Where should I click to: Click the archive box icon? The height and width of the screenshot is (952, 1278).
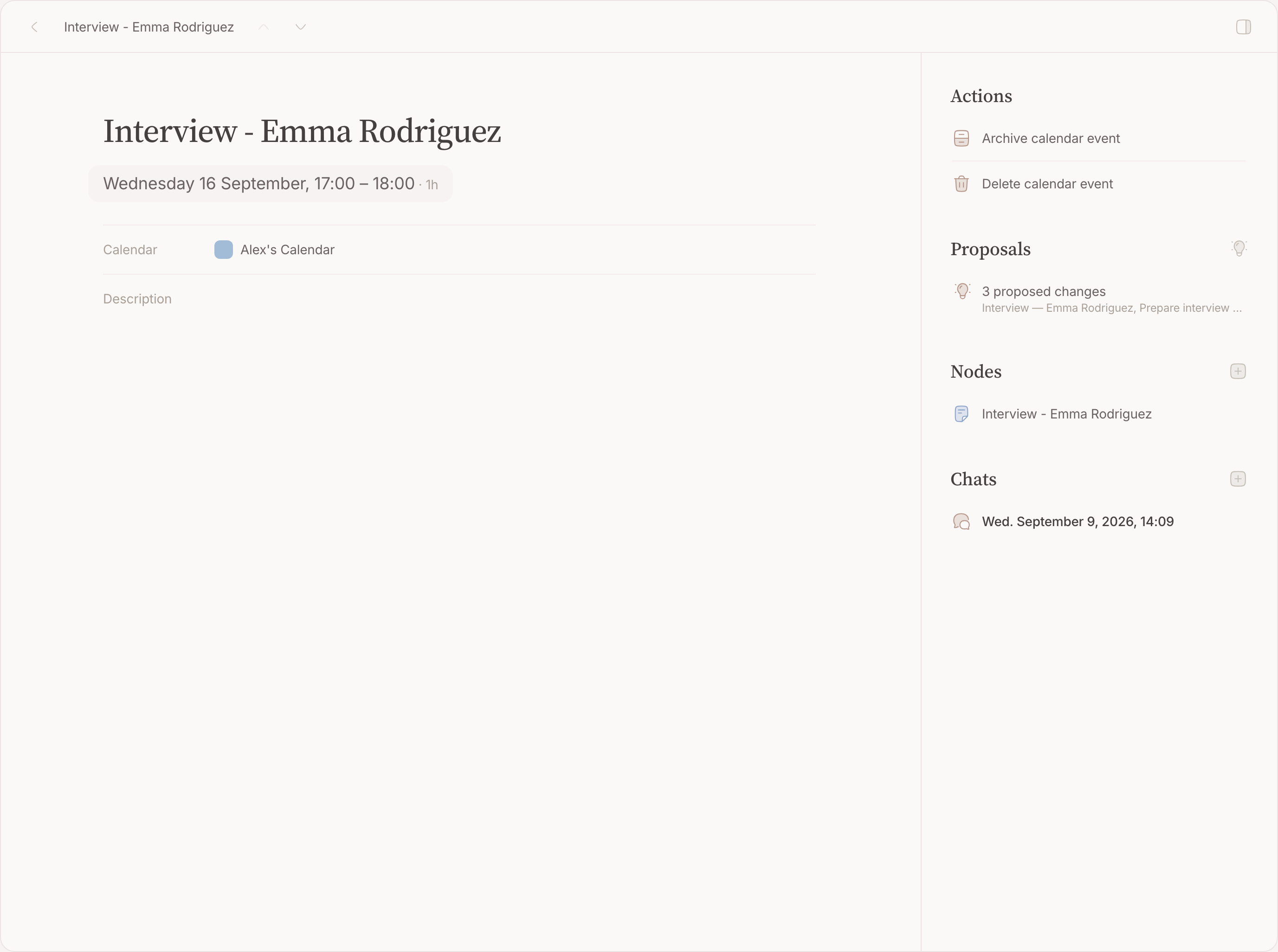click(x=962, y=138)
